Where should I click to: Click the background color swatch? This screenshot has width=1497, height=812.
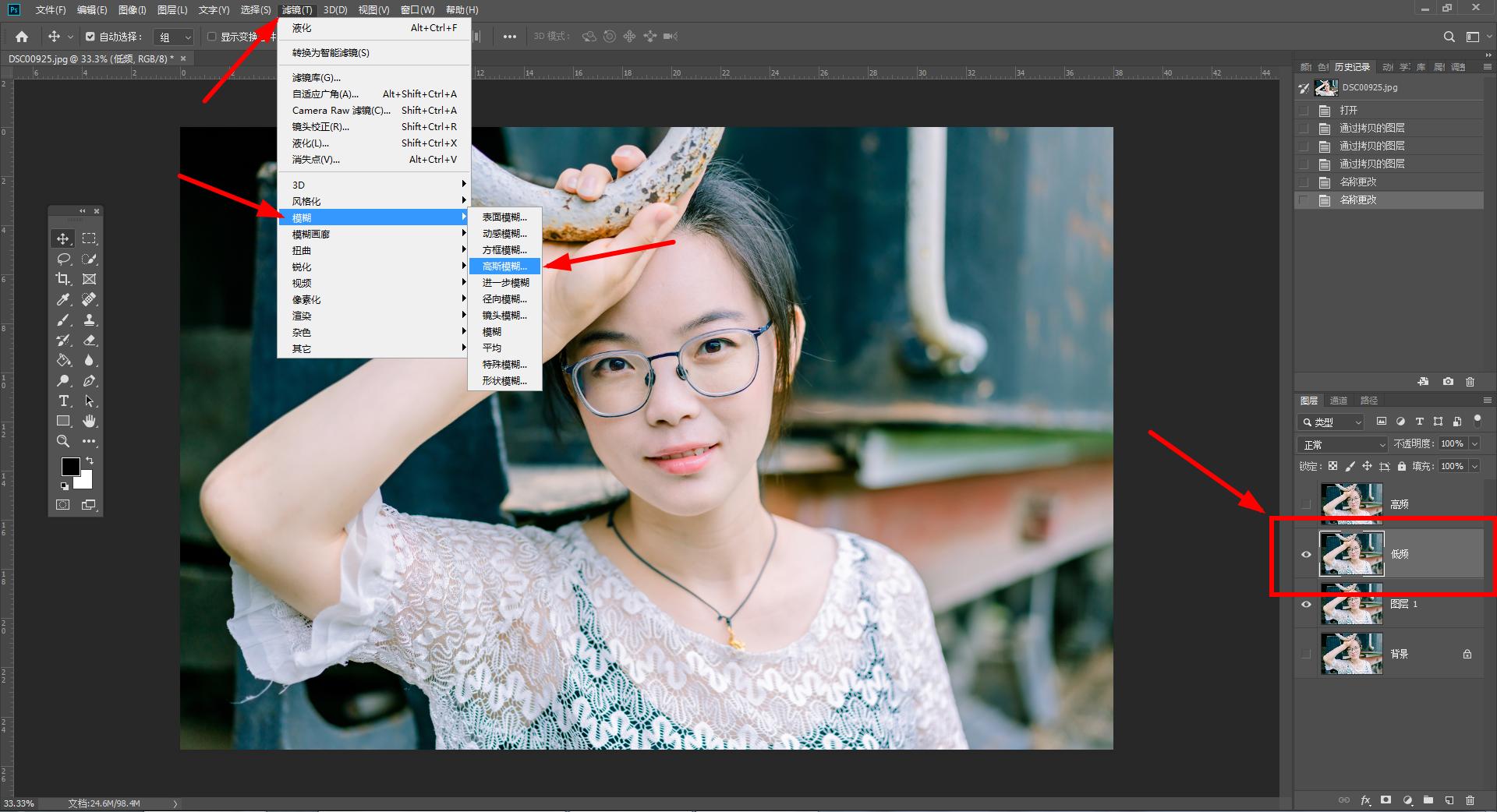85,482
